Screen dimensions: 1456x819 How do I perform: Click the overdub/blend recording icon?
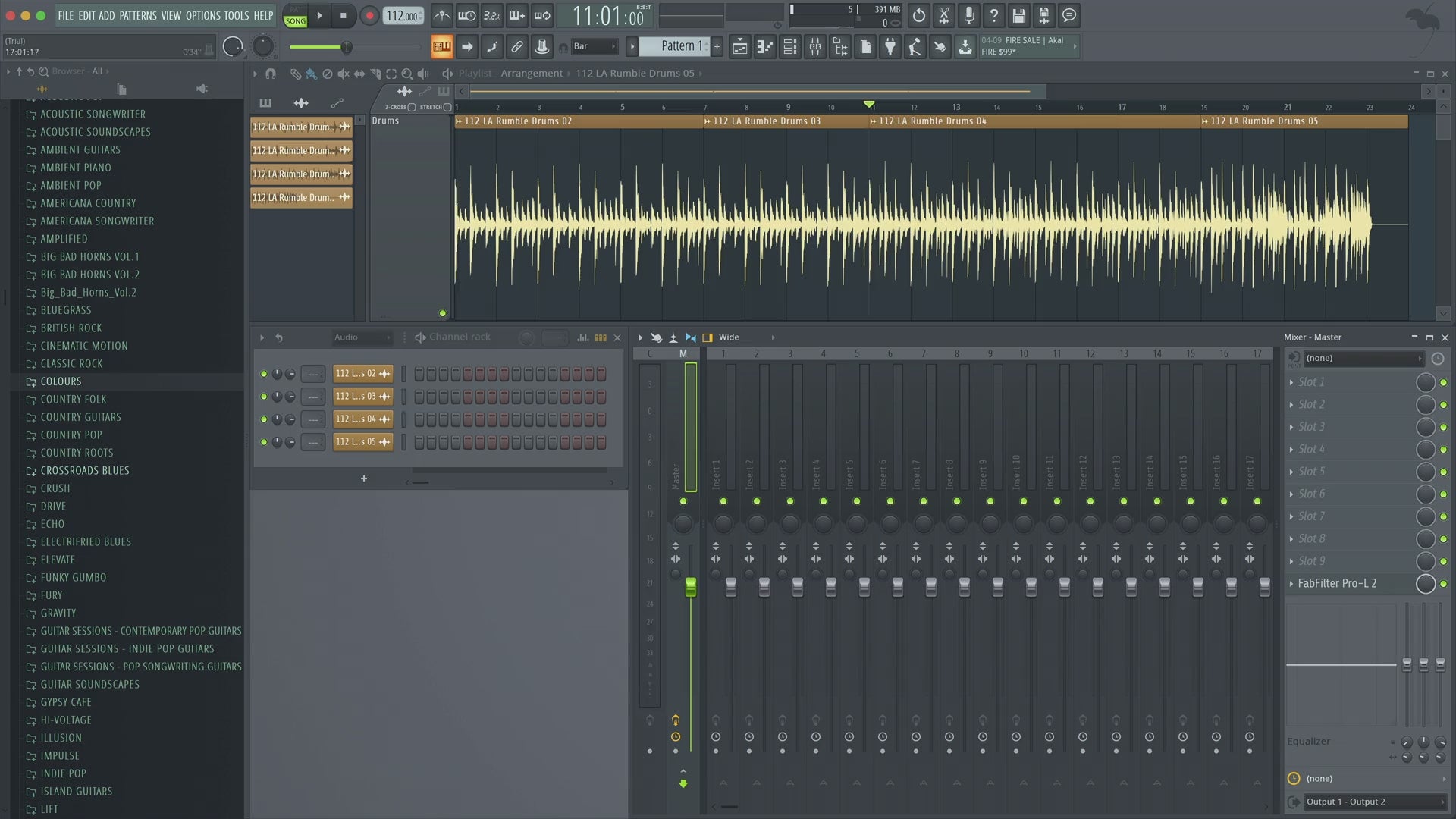(517, 15)
